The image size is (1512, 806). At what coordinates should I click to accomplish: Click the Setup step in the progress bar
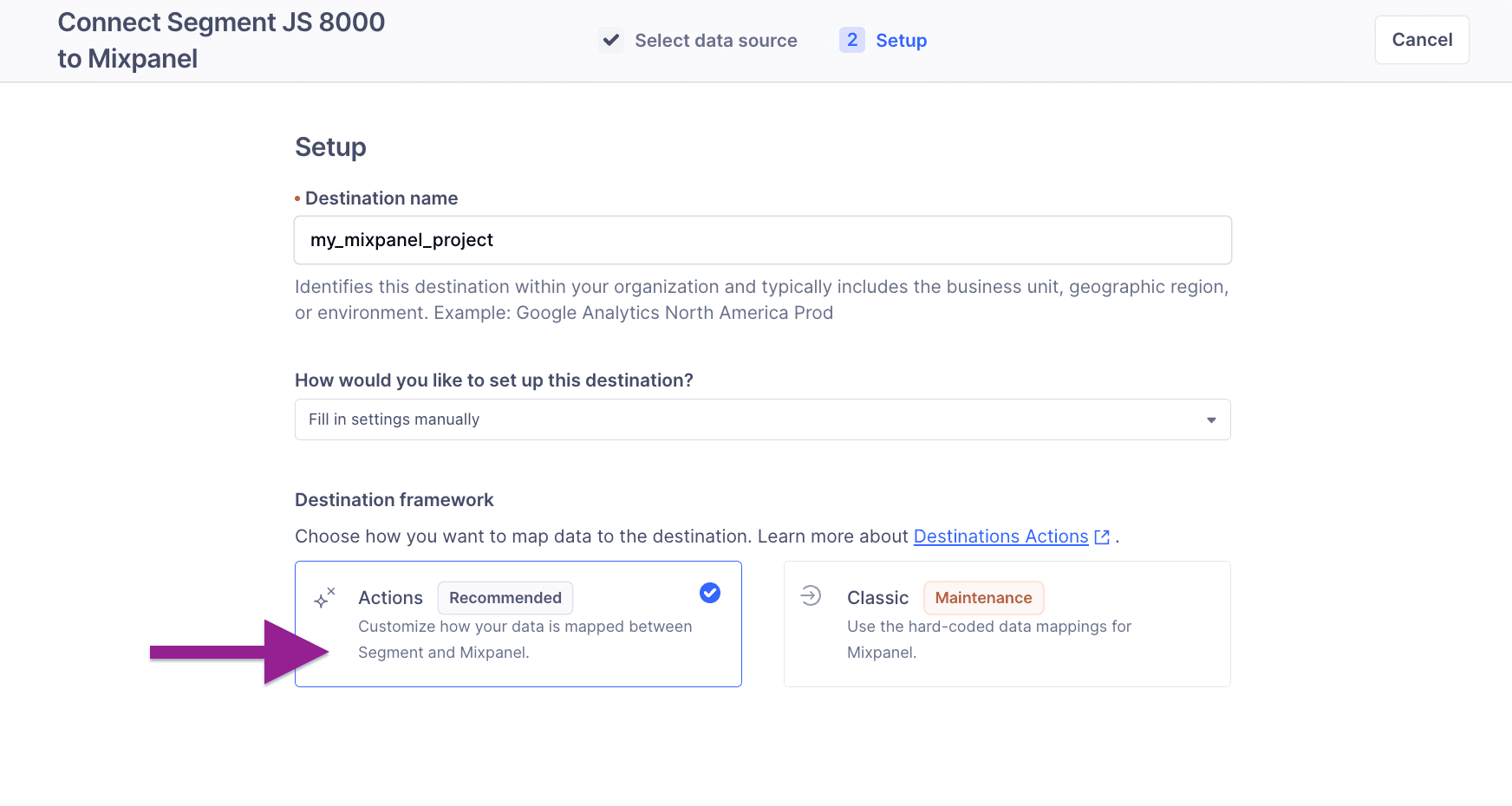pos(902,40)
